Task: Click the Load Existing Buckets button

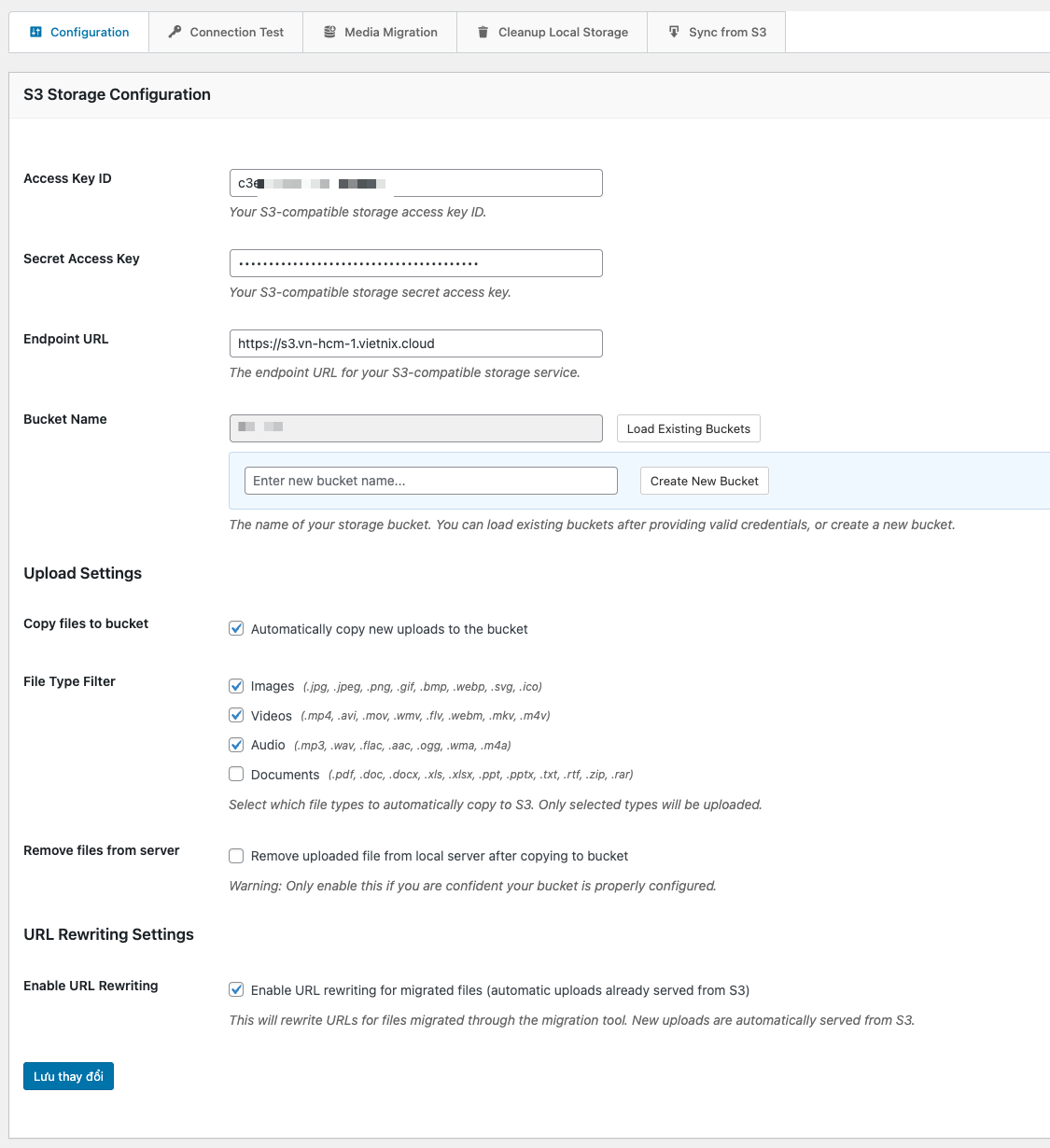Action: (688, 428)
